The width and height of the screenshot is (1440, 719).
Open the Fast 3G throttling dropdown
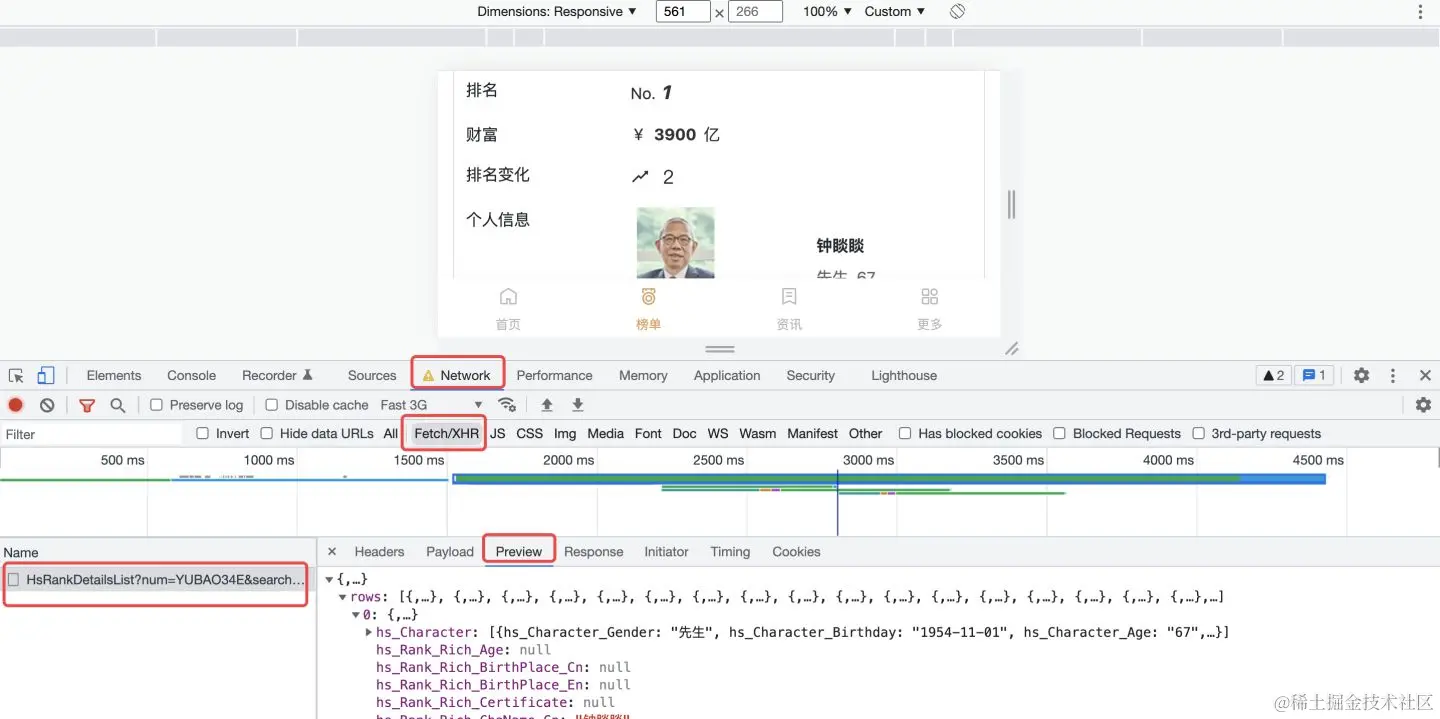(x=432, y=405)
